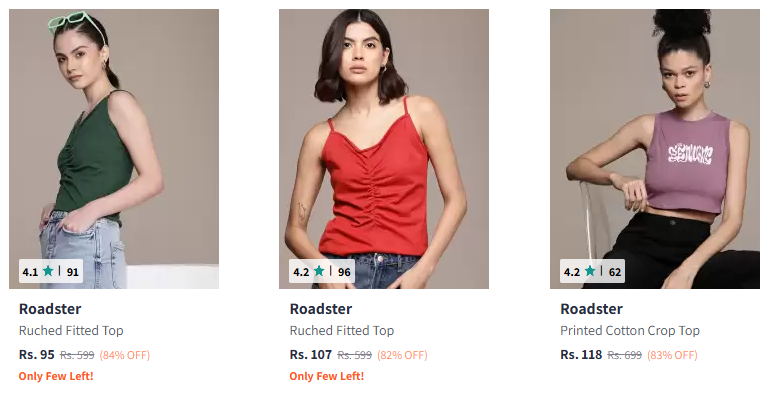Click Roadster brand name under red top

pyautogui.click(x=321, y=309)
